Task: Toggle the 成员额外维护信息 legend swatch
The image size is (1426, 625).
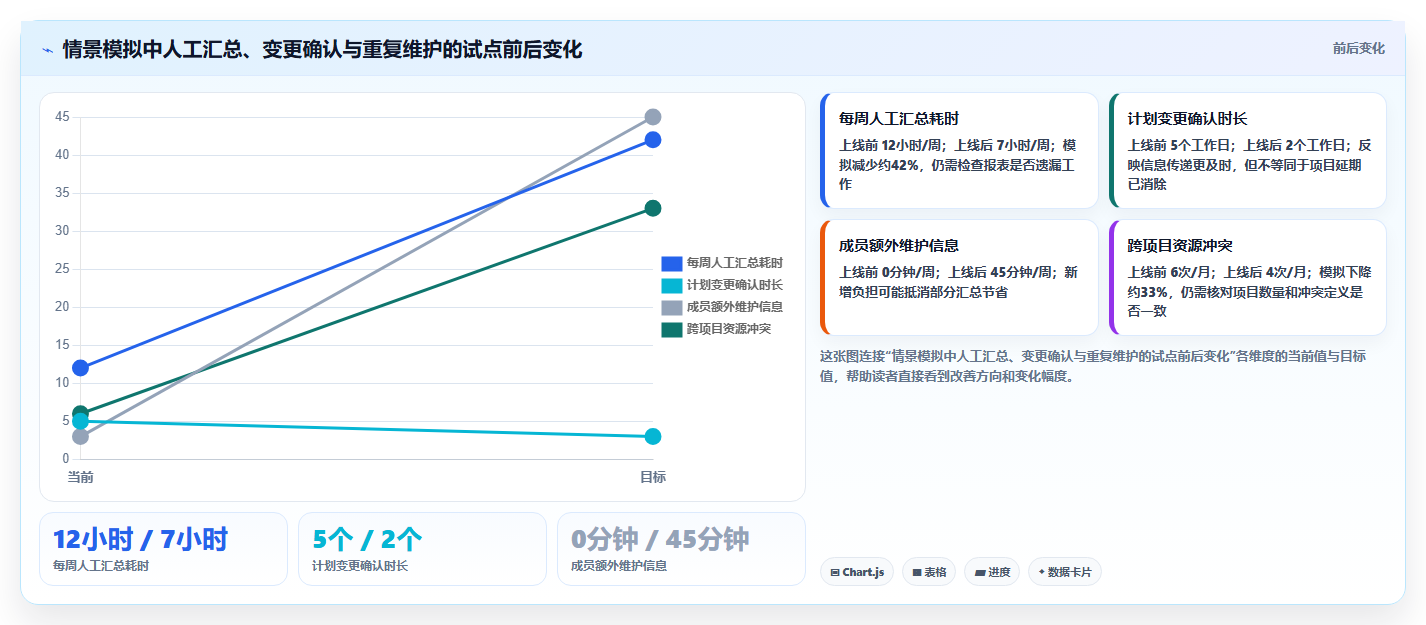Action: [x=672, y=307]
